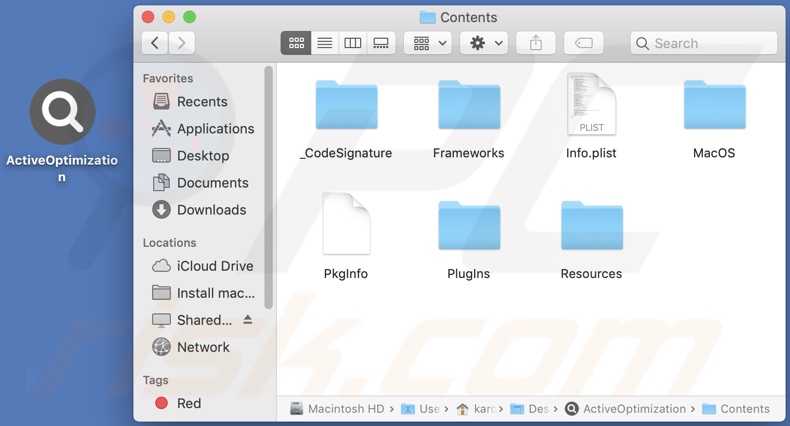Click the Share toolbar button
This screenshot has width=790, height=426.
point(536,43)
